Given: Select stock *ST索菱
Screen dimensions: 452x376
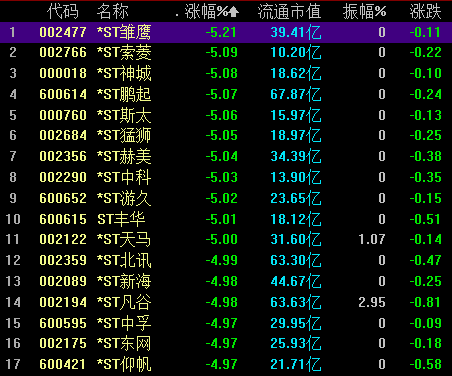Looking at the screenshot, I should [x=124, y=52].
